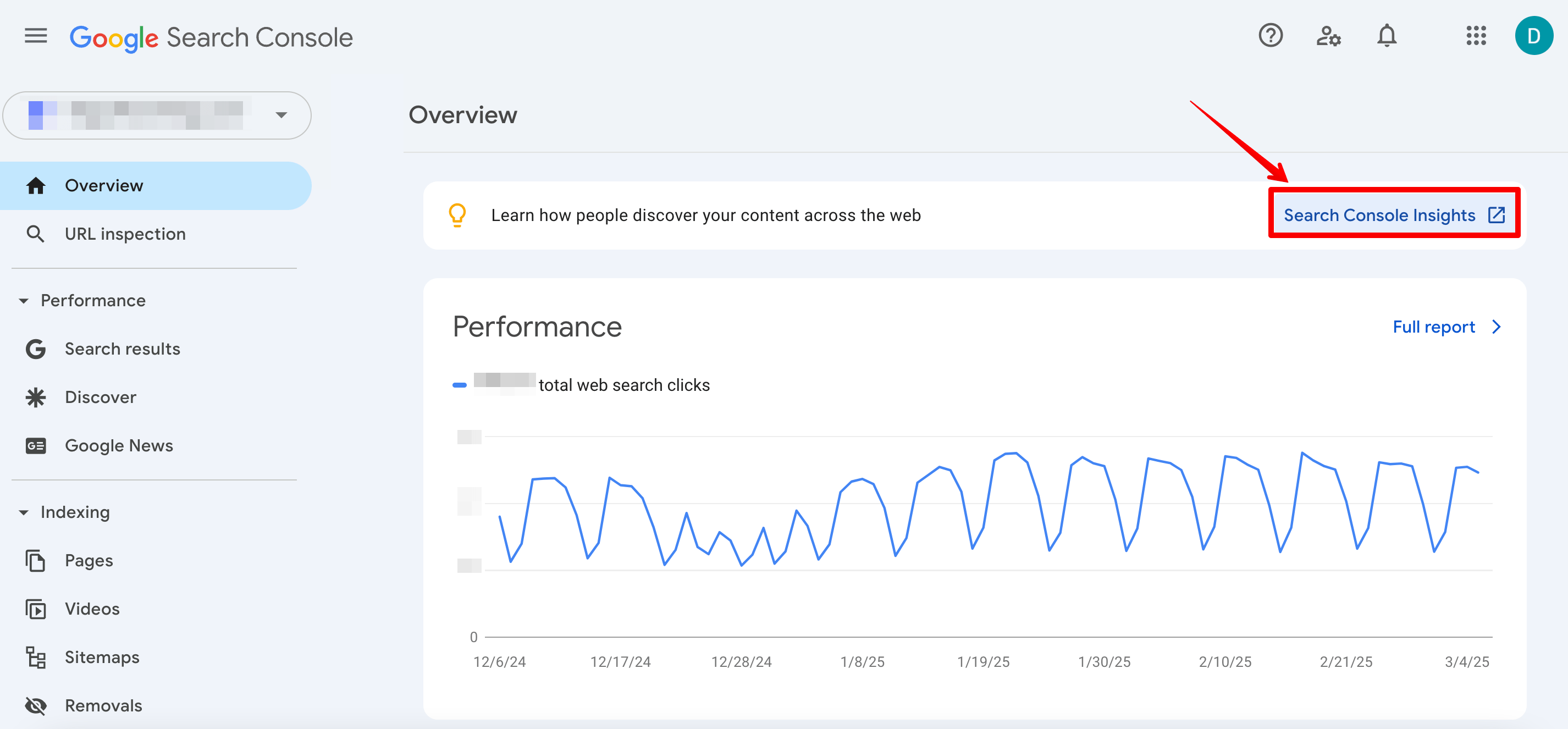Open the property selector dropdown
The width and height of the screenshot is (1568, 729).
[280, 114]
